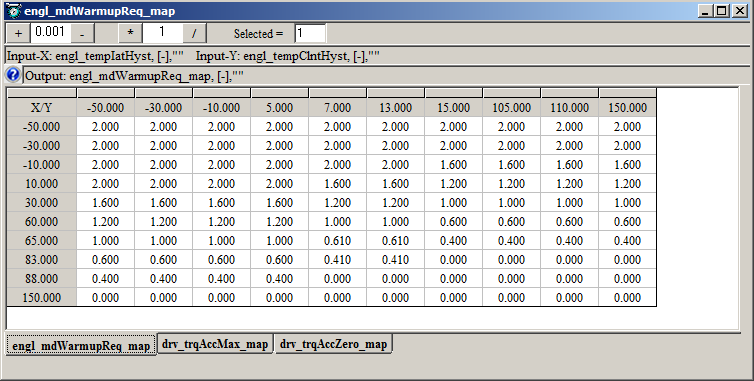
Task: Click cell 1.200 in row 10.000, column 150.000
Action: click(628, 183)
